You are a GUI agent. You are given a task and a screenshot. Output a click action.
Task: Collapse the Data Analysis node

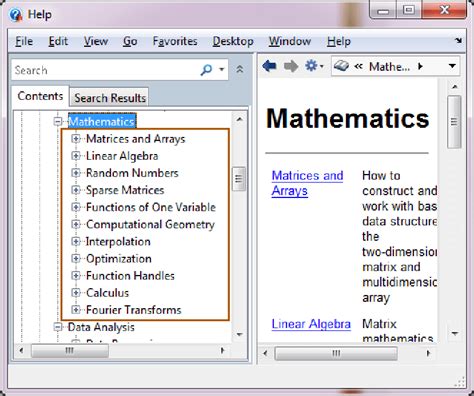(58, 327)
